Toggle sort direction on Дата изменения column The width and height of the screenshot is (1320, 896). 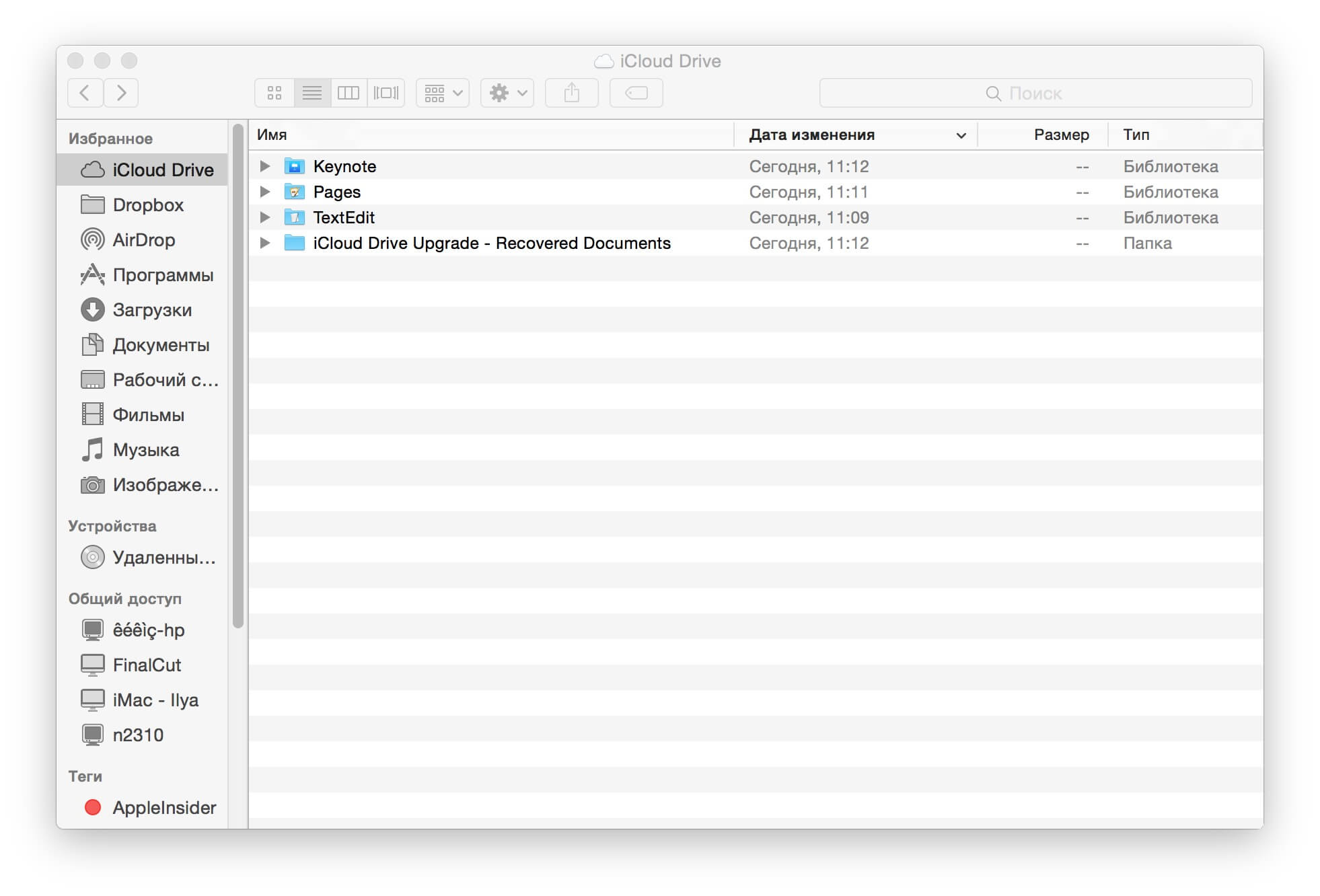click(961, 135)
